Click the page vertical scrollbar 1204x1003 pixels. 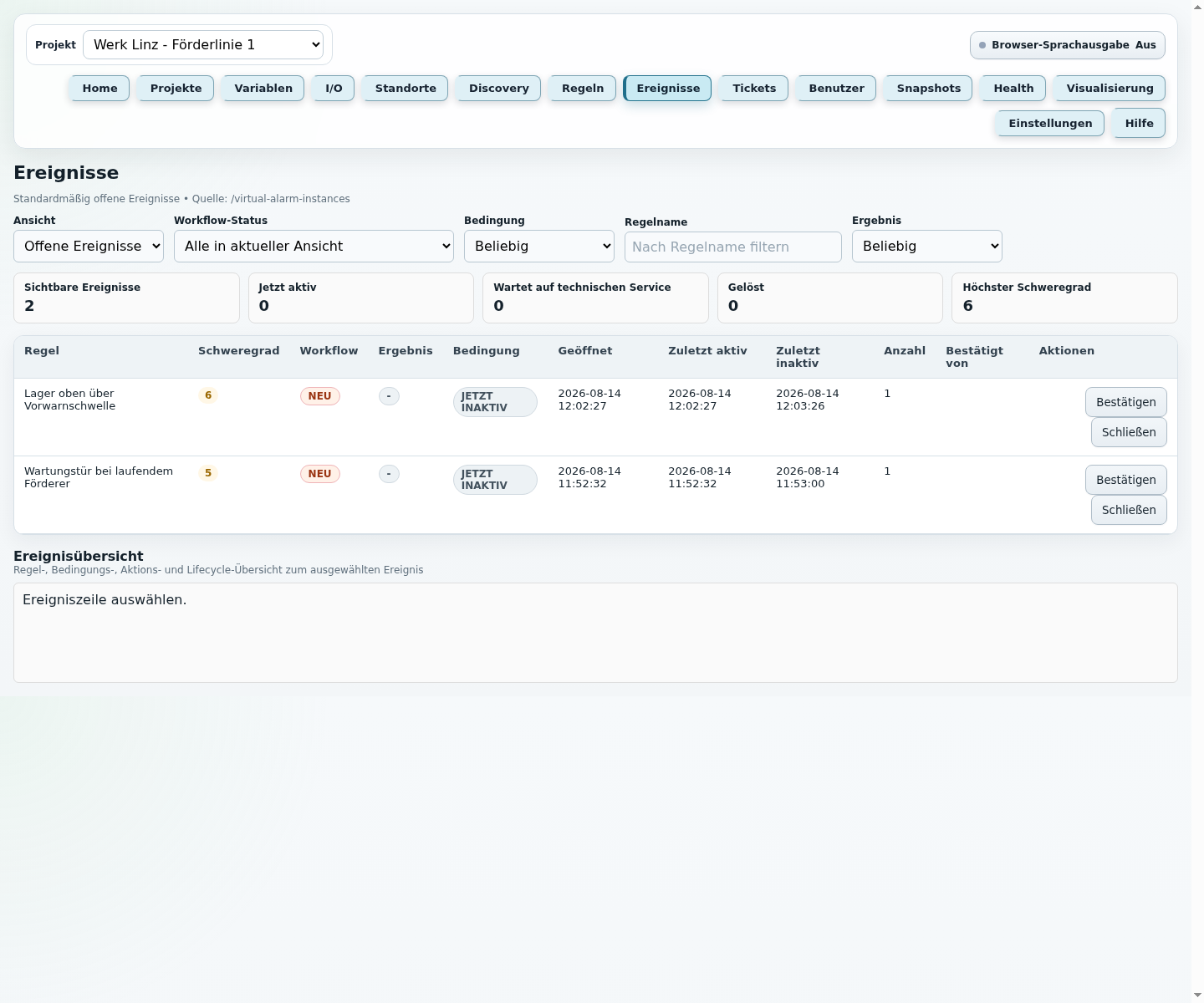click(x=1197, y=501)
